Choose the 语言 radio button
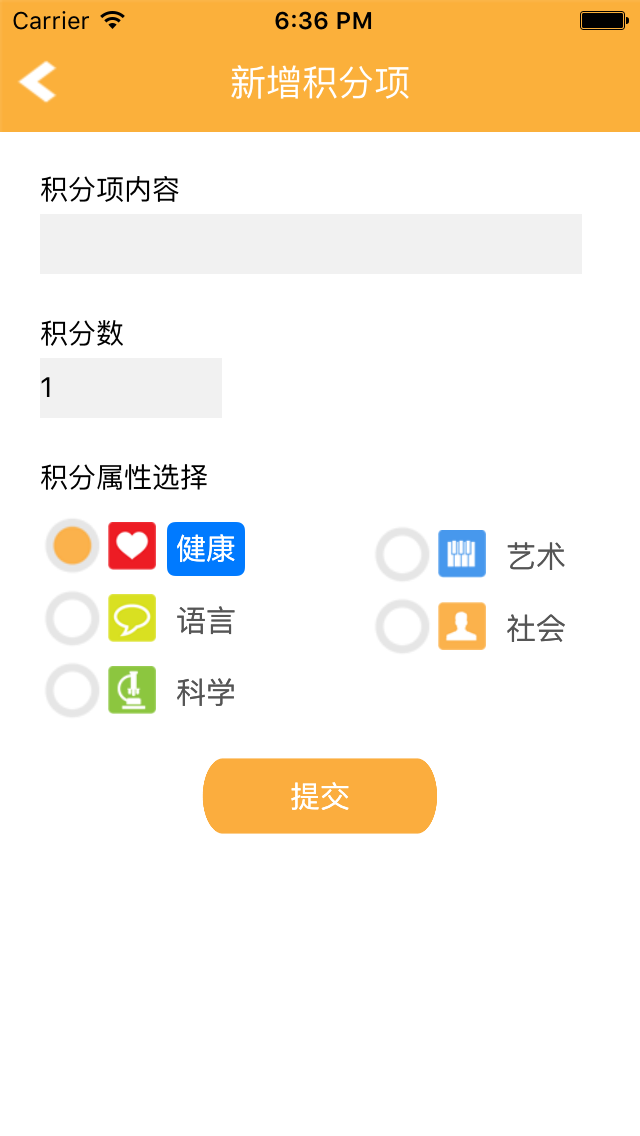This screenshot has width=640, height=1136. [71, 619]
